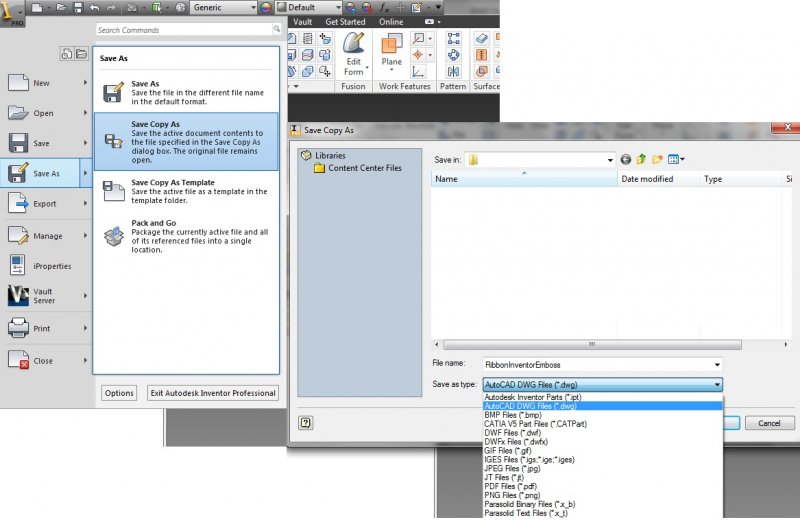This screenshot has height=520, width=800.
Task: Switch to the Online ribbon tab
Action: [391, 21]
